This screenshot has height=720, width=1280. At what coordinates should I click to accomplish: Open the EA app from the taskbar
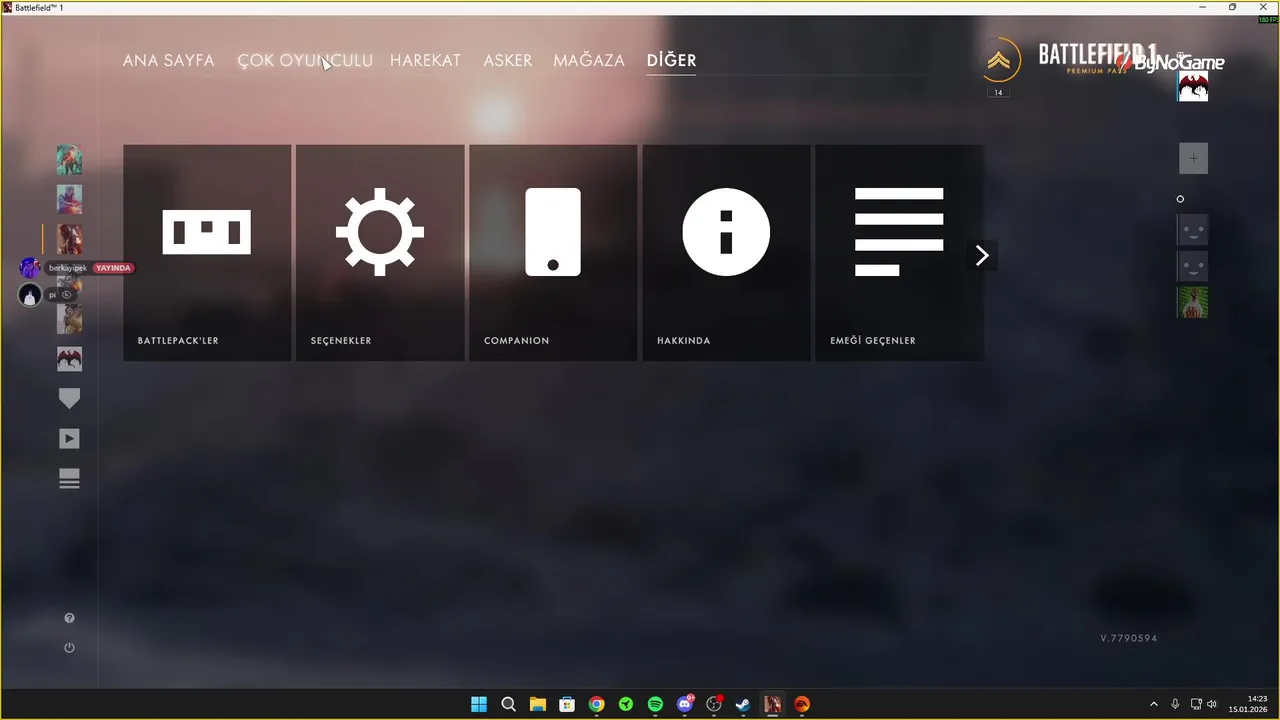click(802, 704)
